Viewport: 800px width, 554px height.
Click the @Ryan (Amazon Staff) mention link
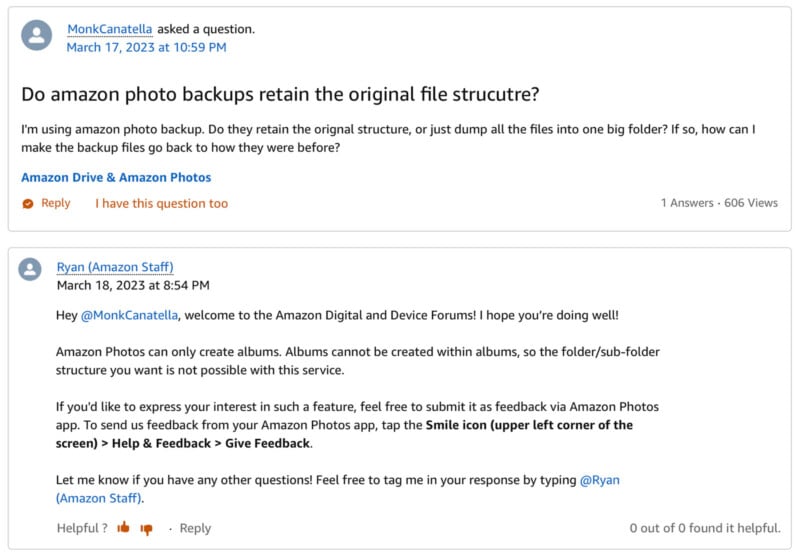[x=599, y=480]
